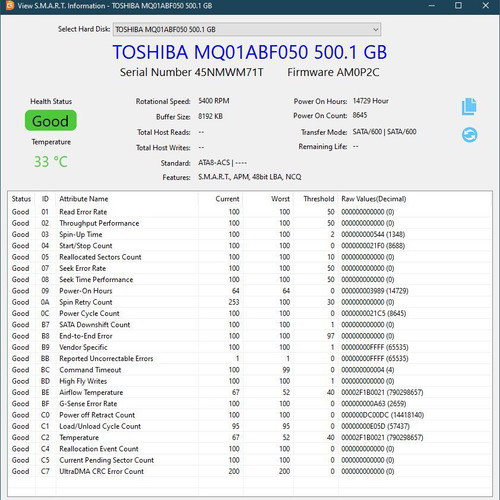Select the C2 Temperature attribute row
Viewport: 500px width, 500px height.
[250, 437]
